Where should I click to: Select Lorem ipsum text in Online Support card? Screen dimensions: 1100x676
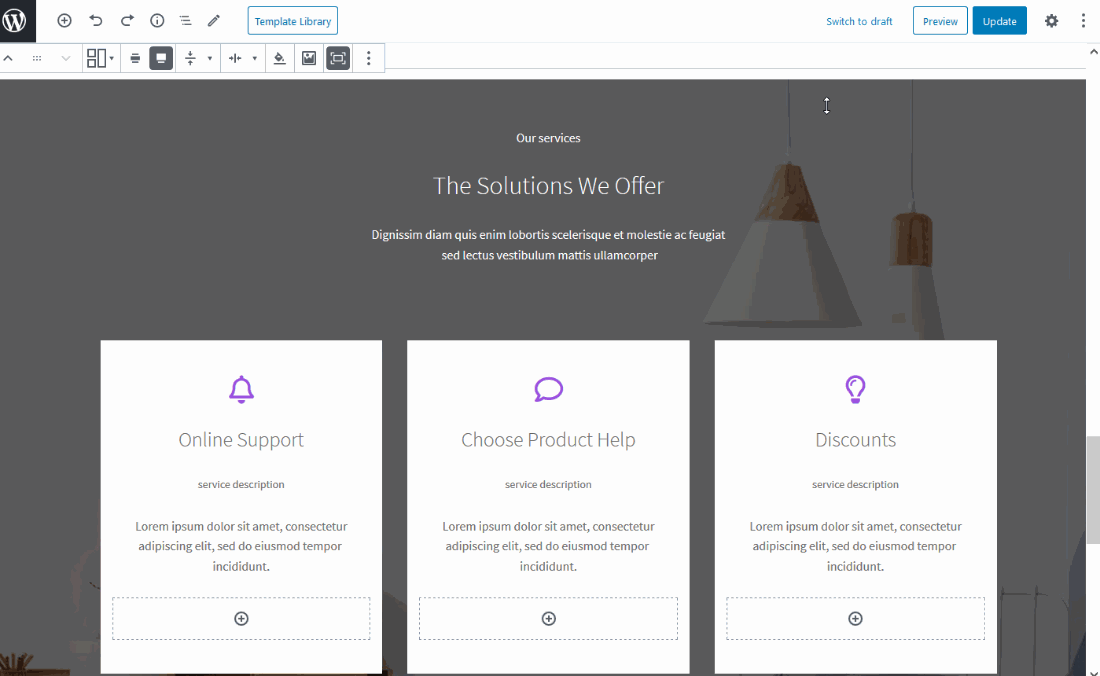[241, 546]
